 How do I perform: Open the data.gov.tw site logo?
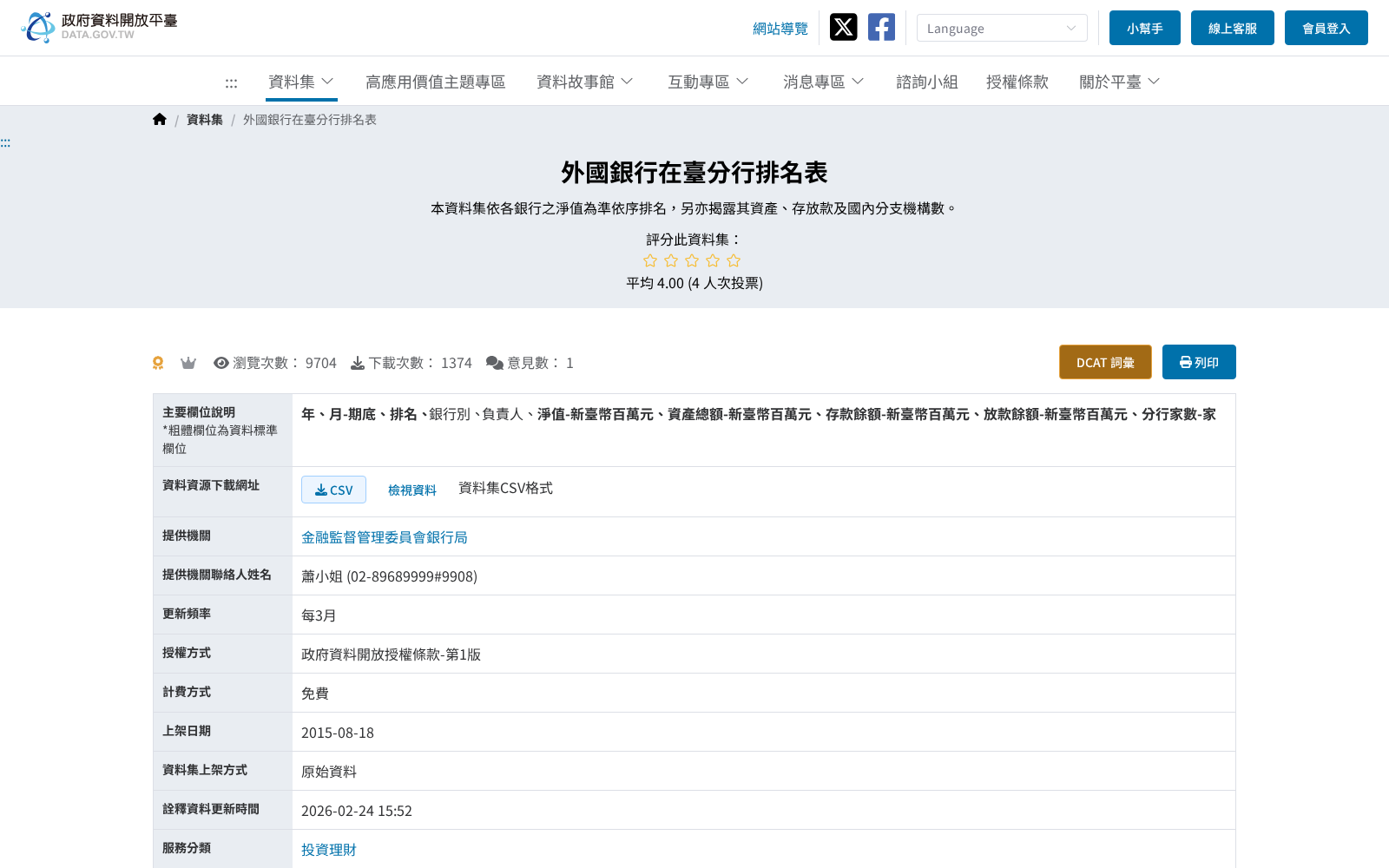click(99, 27)
